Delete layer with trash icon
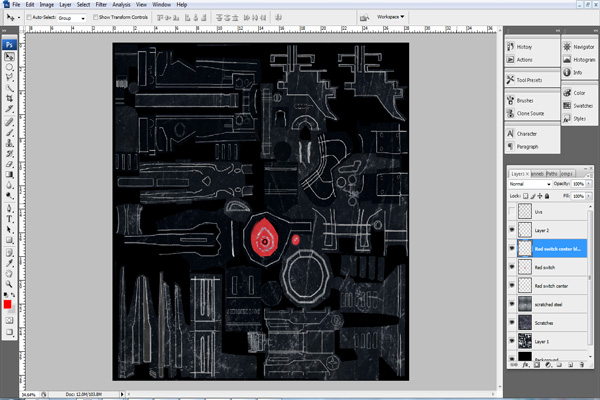600x400 pixels. [x=582, y=365]
